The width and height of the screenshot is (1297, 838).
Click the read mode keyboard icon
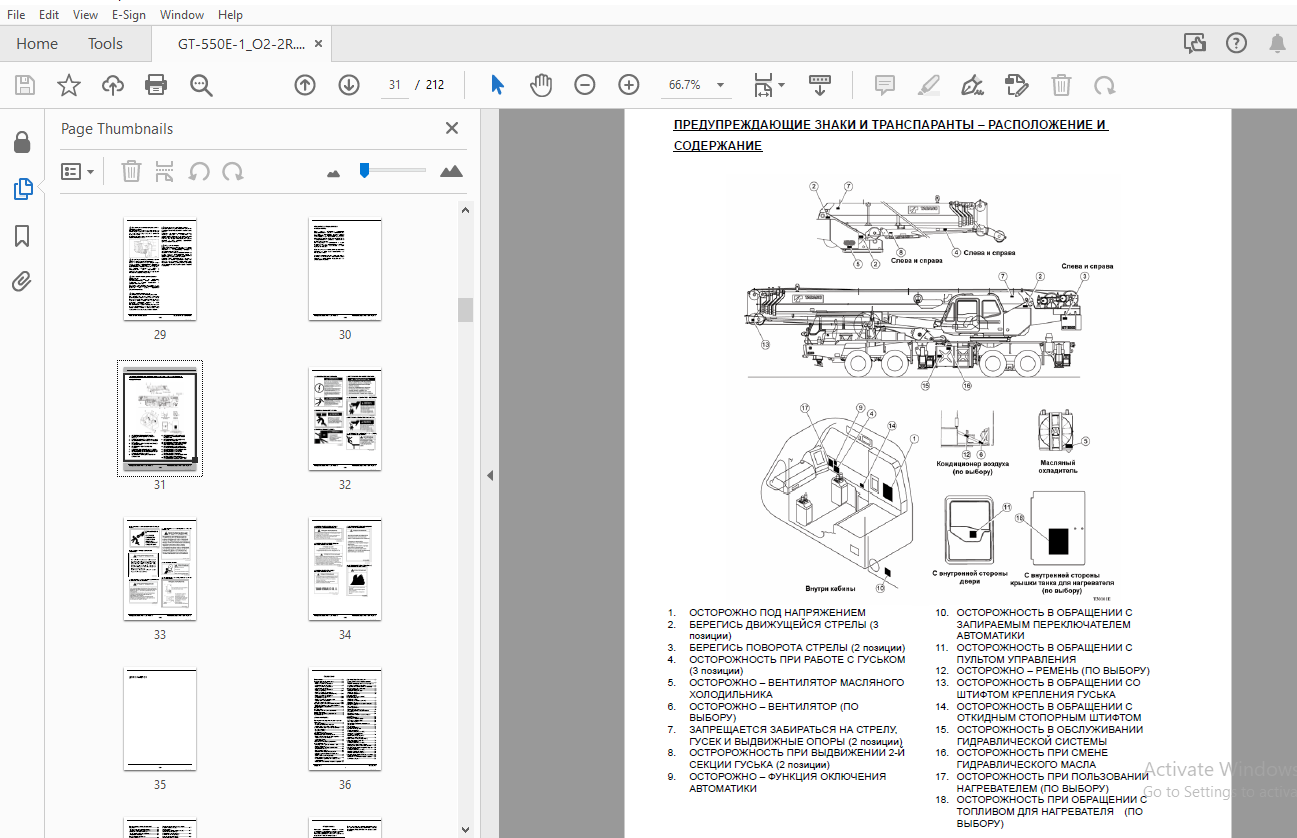820,85
